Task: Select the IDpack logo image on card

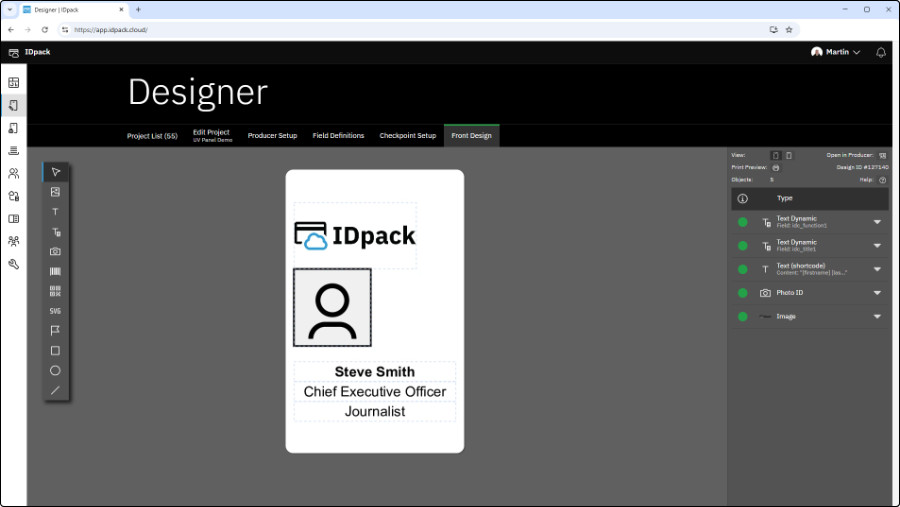Action: tap(355, 235)
